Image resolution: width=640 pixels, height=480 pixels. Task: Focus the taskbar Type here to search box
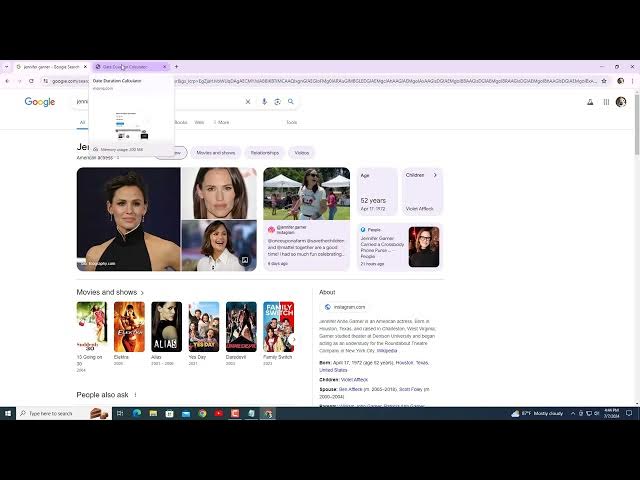point(63,413)
